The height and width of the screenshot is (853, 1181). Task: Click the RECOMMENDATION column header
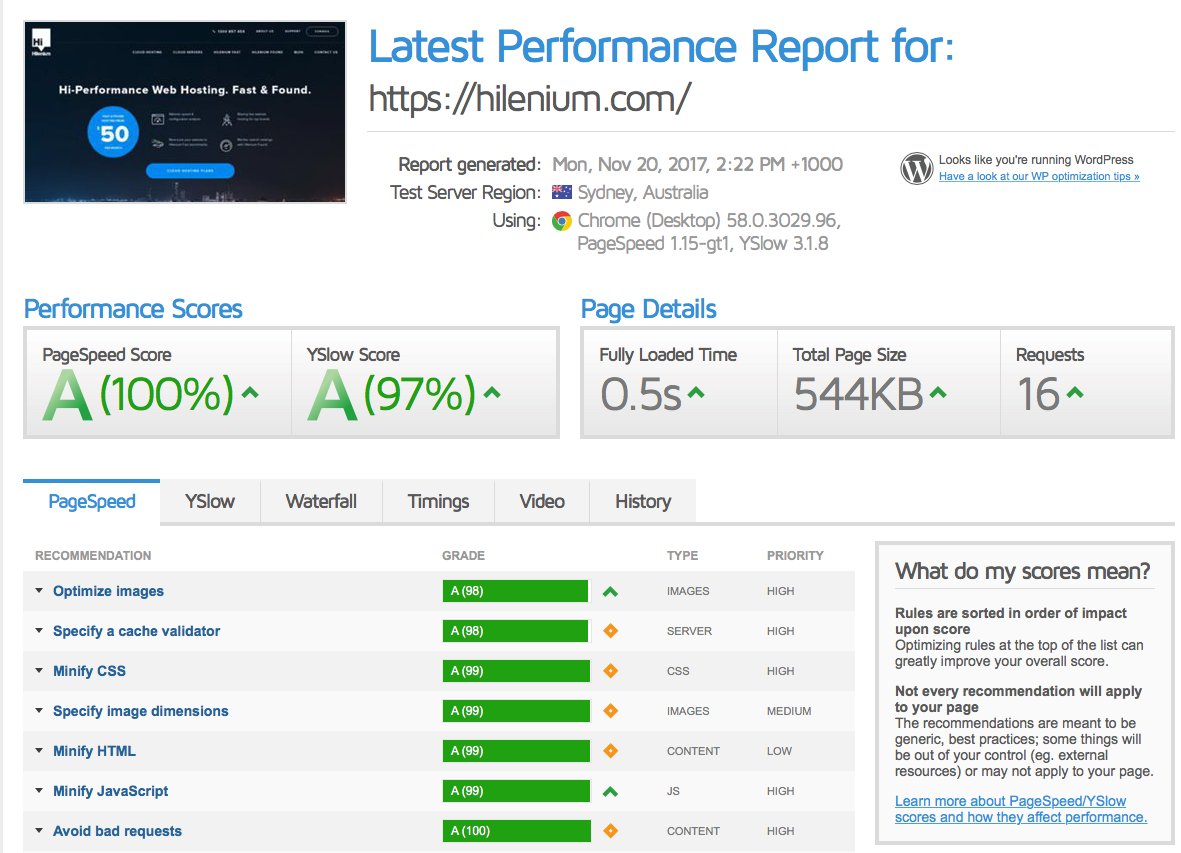[93, 556]
